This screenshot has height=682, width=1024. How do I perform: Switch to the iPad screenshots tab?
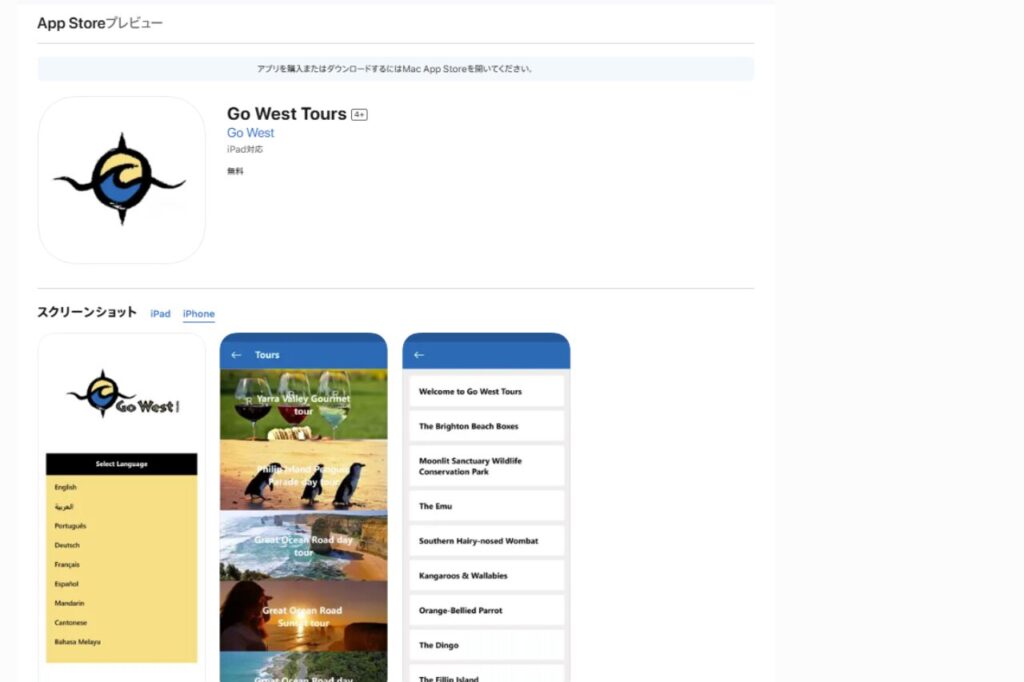coord(160,314)
